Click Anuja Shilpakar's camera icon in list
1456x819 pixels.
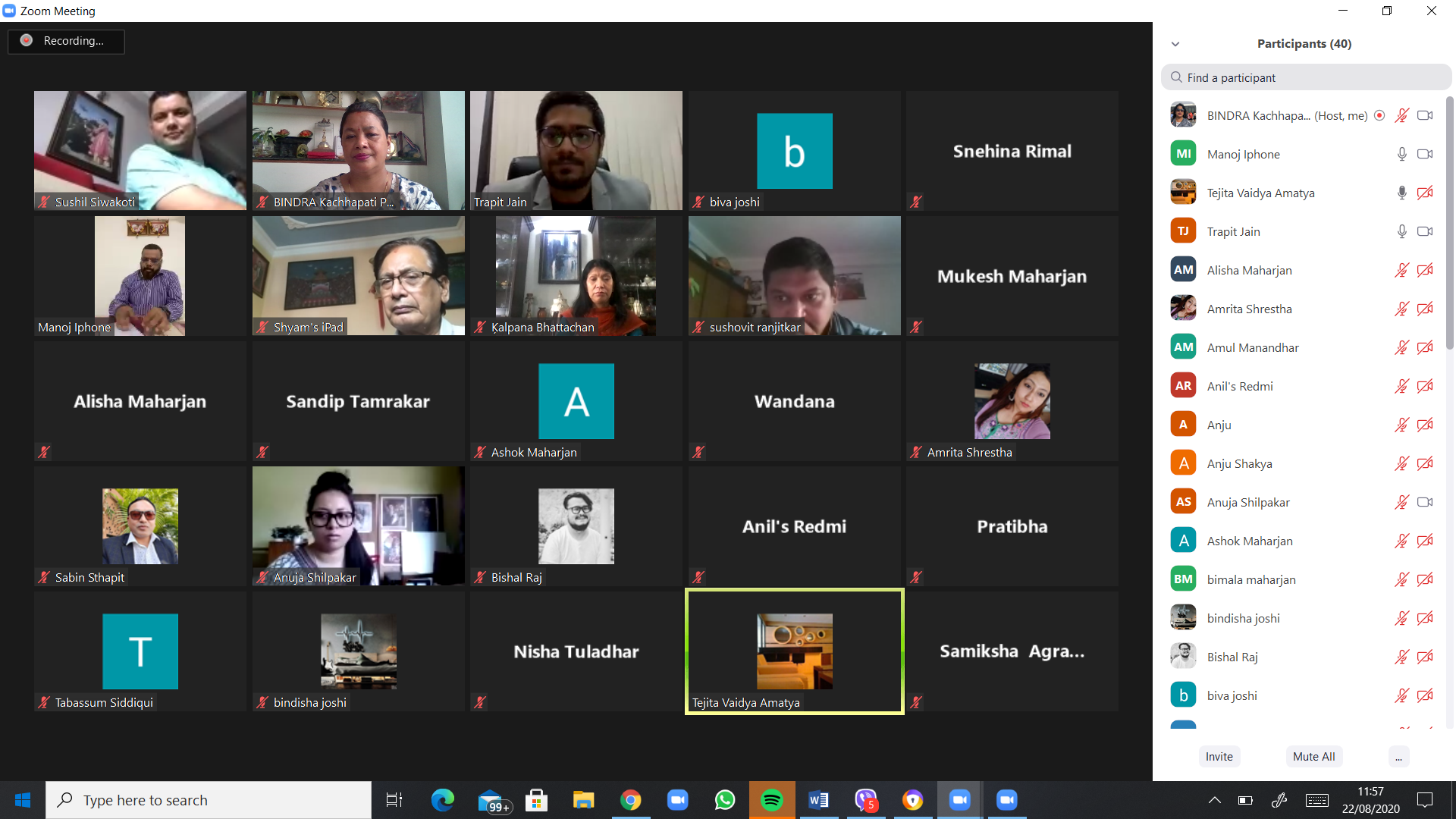1425,502
